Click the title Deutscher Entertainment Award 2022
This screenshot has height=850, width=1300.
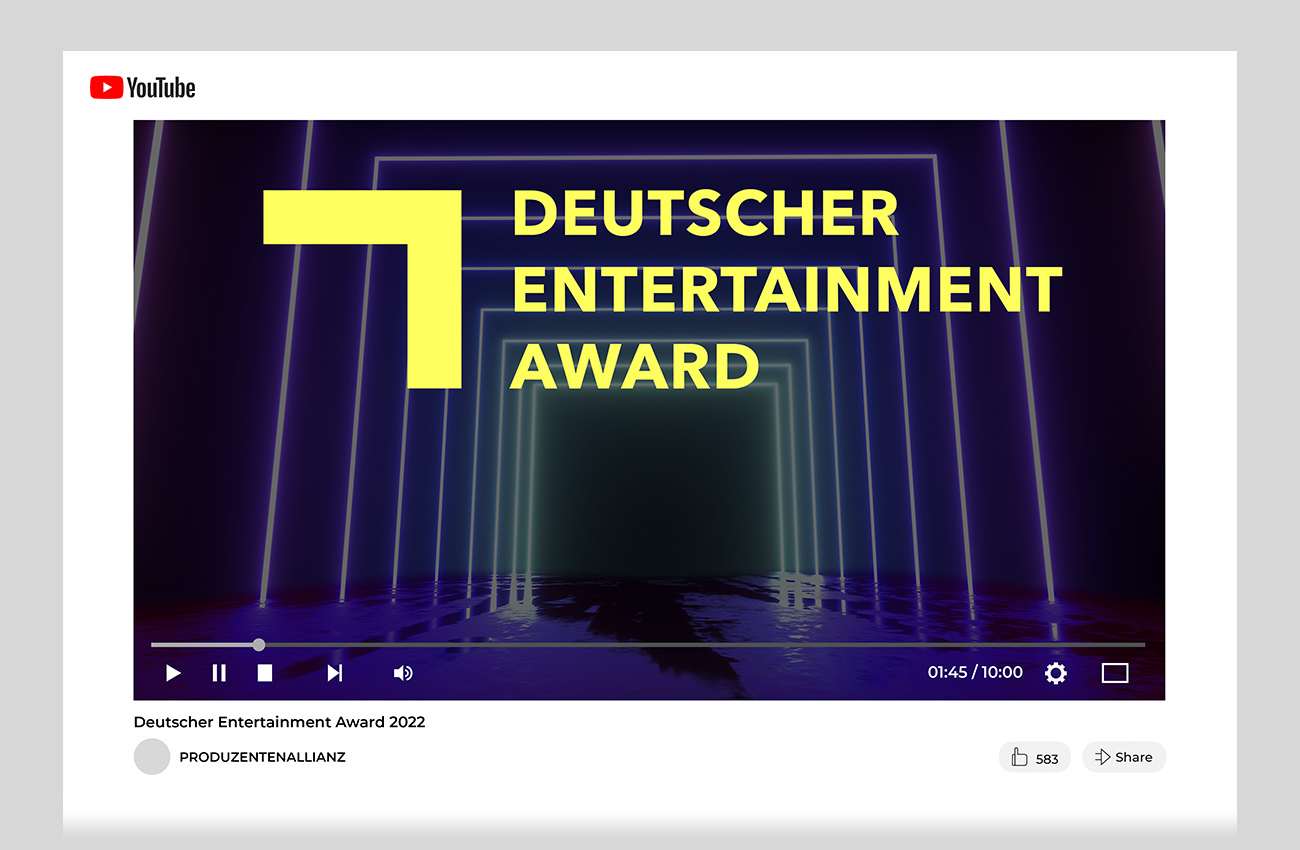click(279, 722)
